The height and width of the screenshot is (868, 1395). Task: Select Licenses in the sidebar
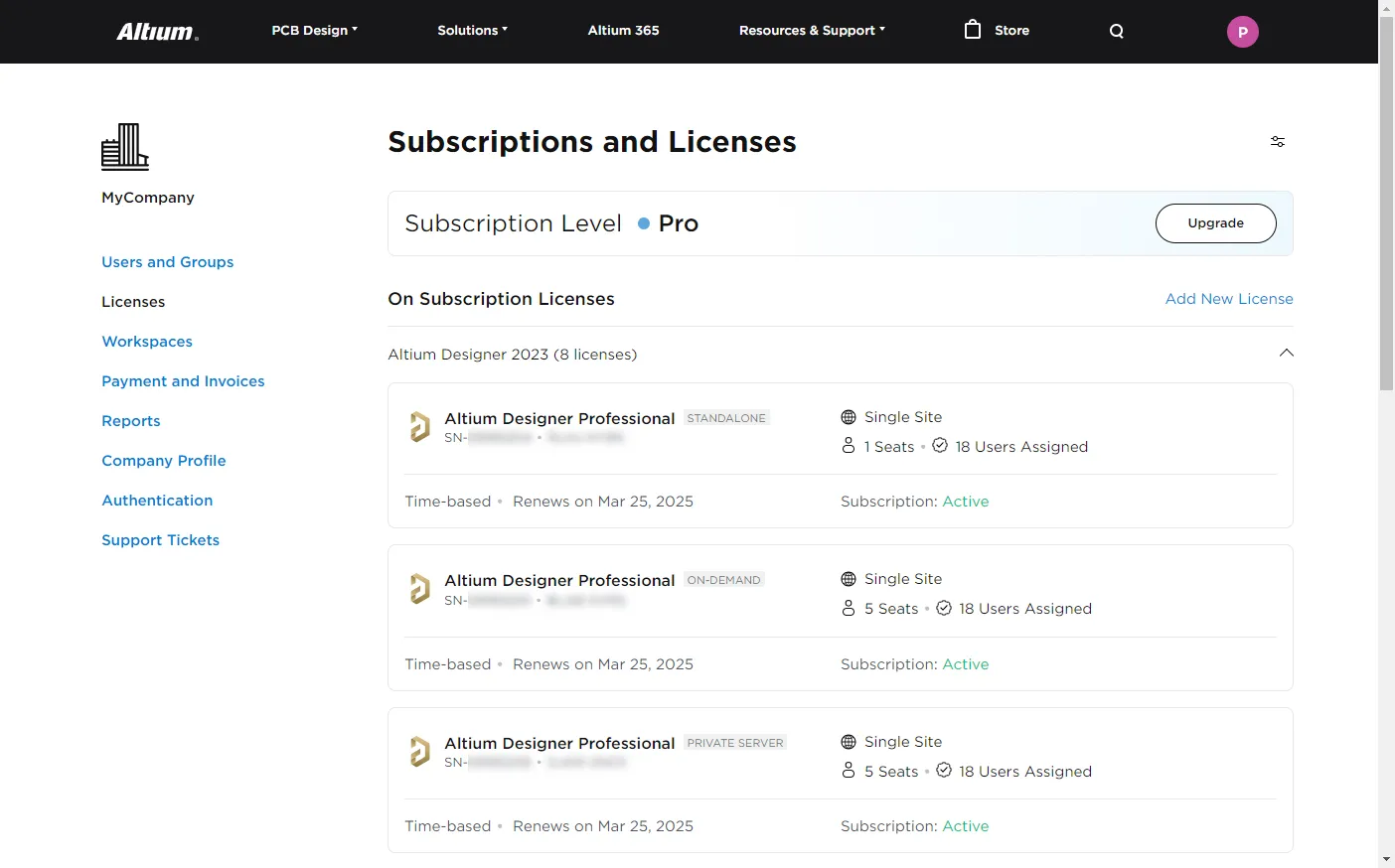click(133, 302)
